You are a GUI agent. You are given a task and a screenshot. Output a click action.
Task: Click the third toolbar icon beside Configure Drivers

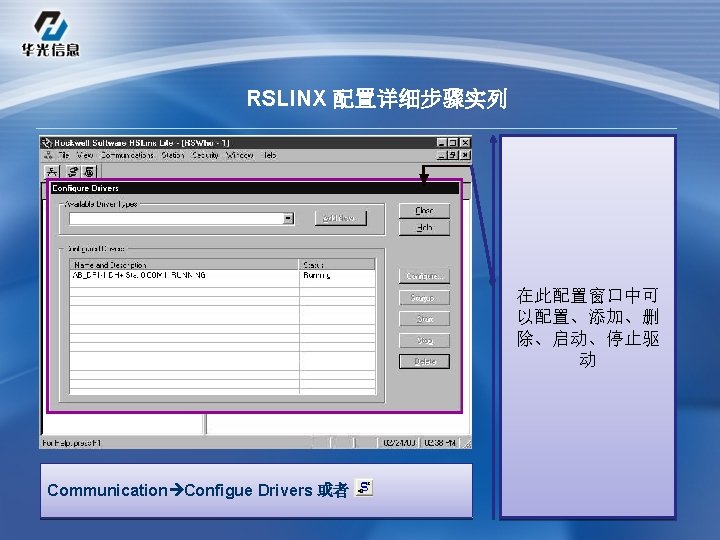click(89, 171)
